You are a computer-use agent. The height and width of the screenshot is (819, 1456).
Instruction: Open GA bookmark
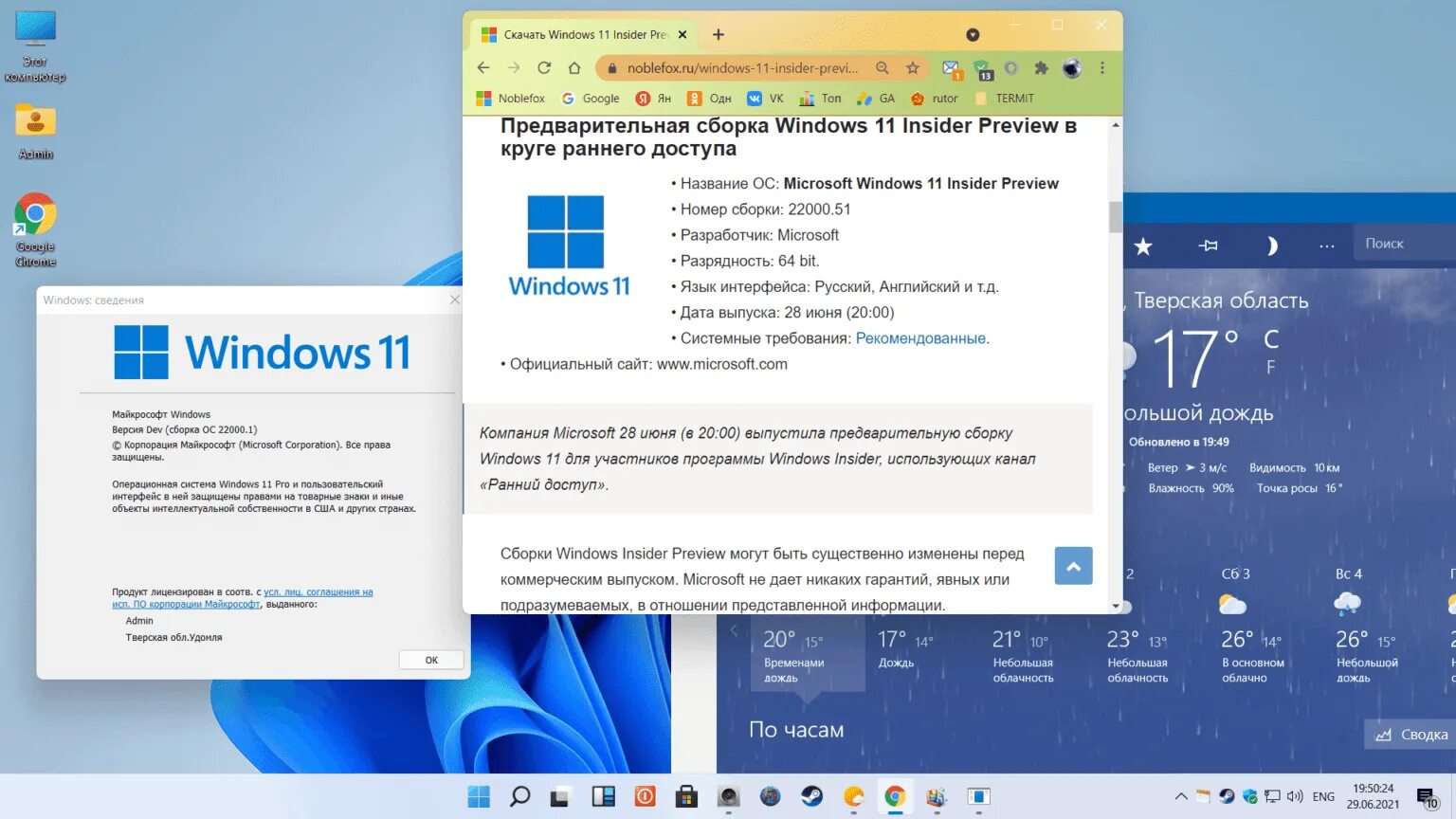(876, 99)
